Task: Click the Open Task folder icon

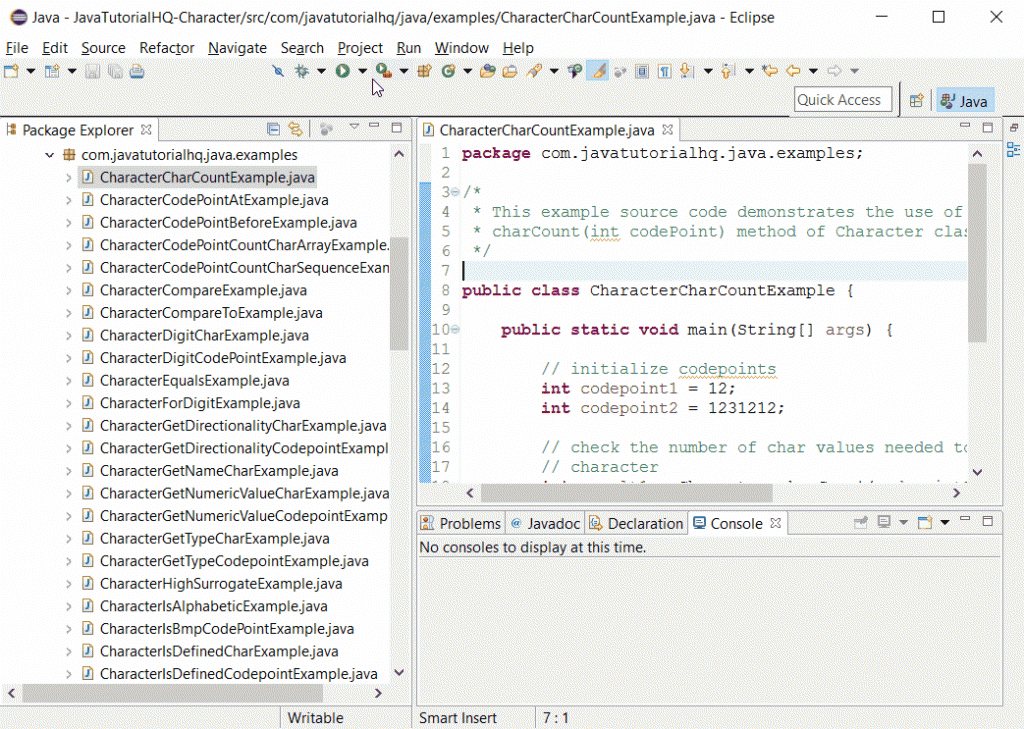Action: point(510,71)
